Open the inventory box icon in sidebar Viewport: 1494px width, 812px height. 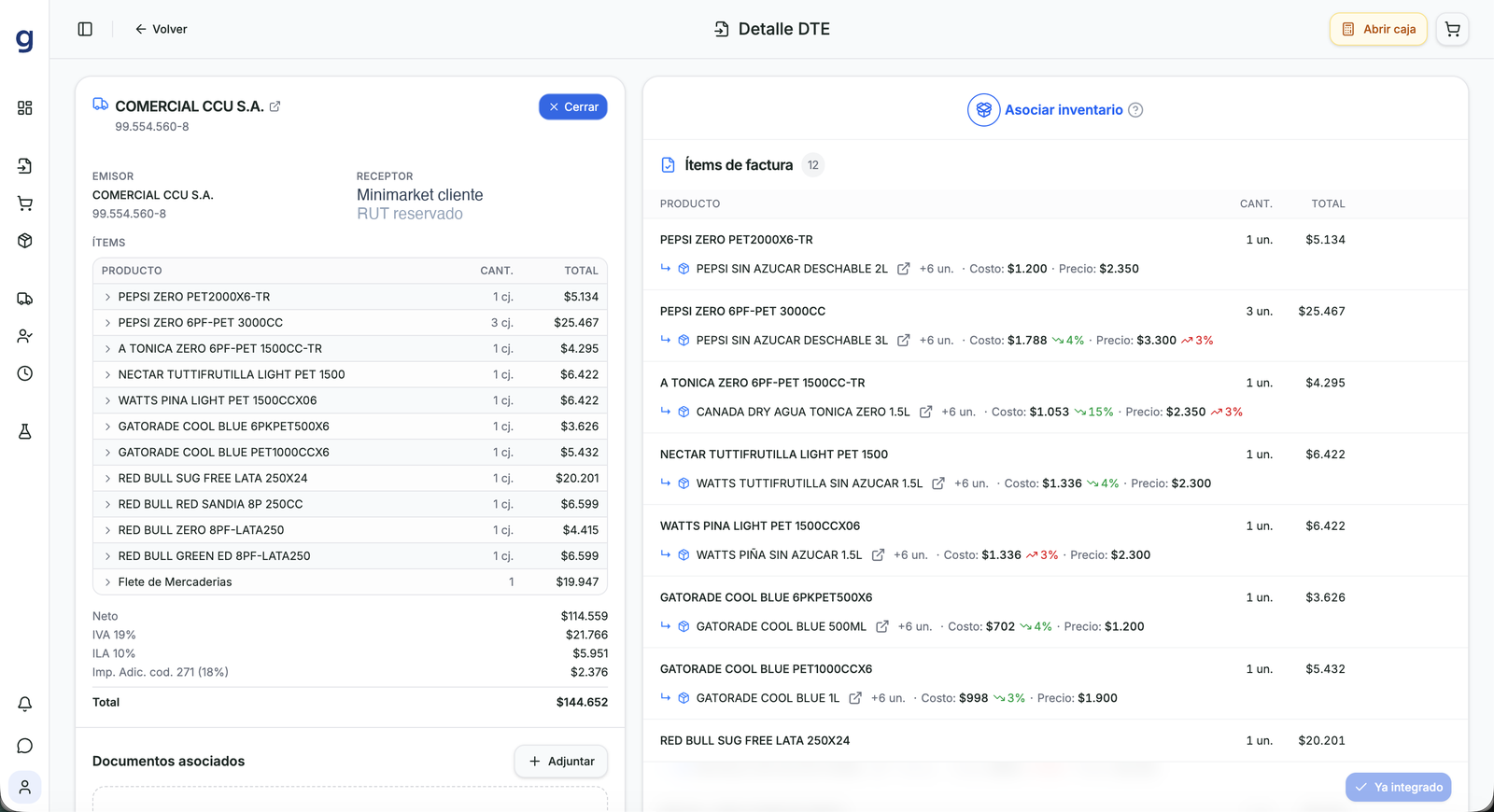tap(25, 241)
